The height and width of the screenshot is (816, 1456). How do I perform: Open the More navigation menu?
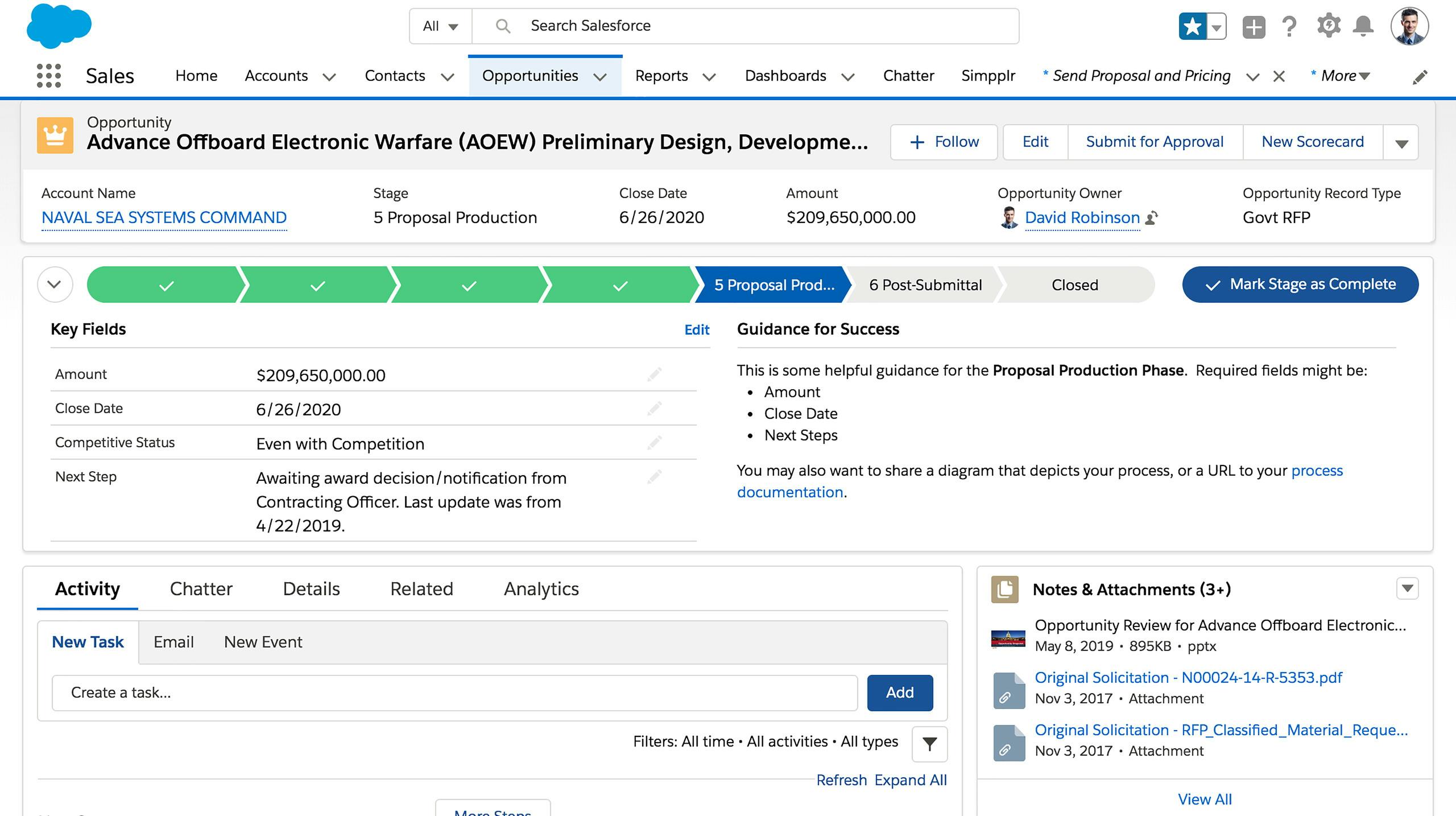point(1341,76)
